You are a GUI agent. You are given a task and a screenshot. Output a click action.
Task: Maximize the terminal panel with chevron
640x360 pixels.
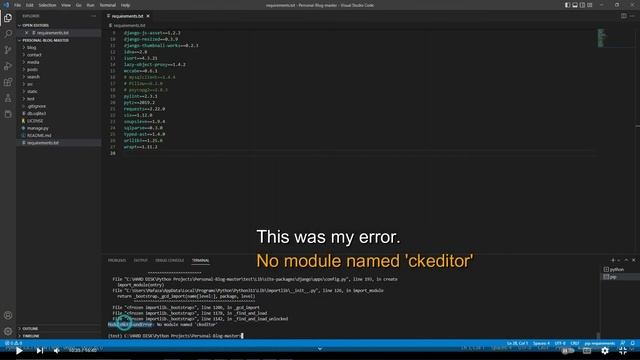tap(626, 260)
